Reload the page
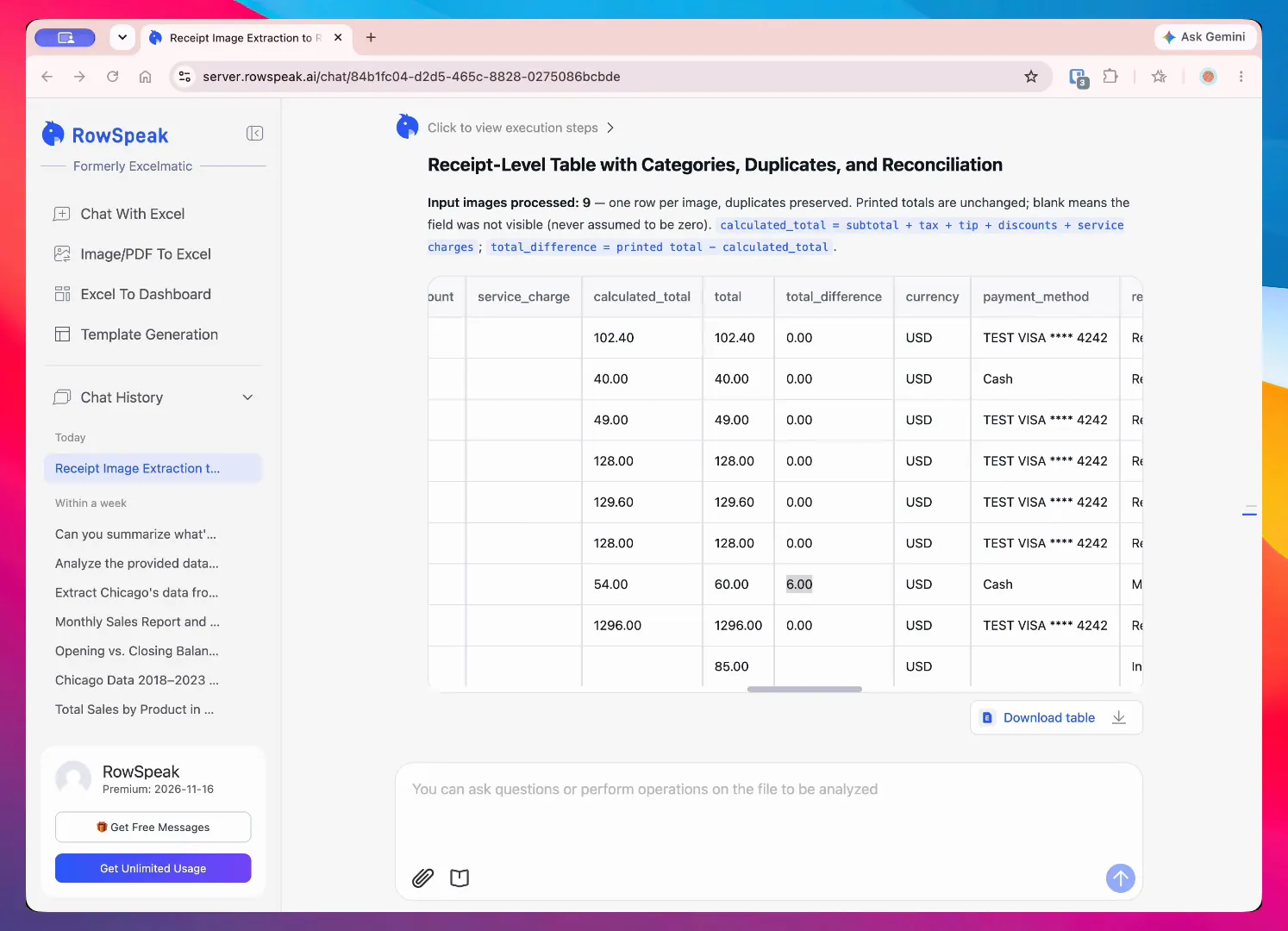The height and width of the screenshot is (931, 1288). tap(112, 77)
